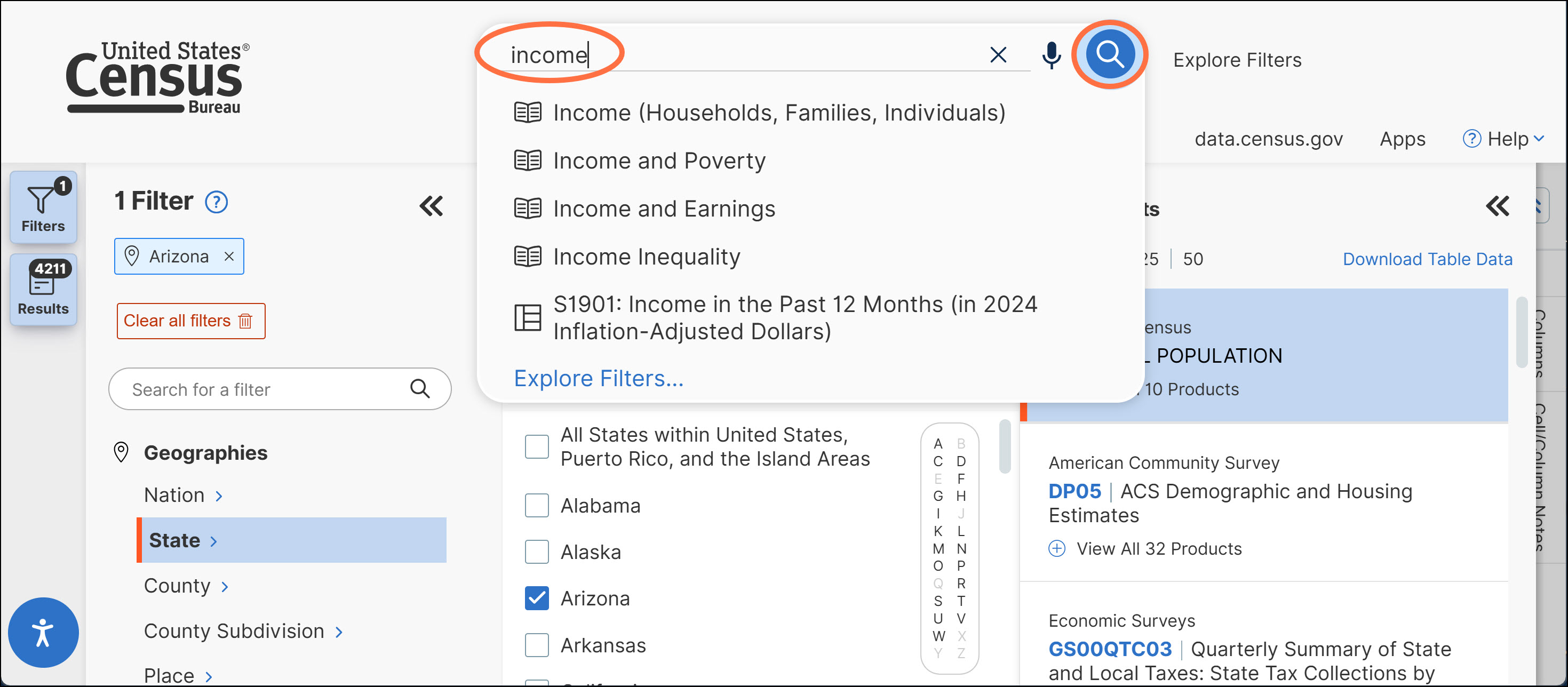This screenshot has height=687, width=1568.
Task: Click the Clear all filters button
Action: click(x=190, y=321)
